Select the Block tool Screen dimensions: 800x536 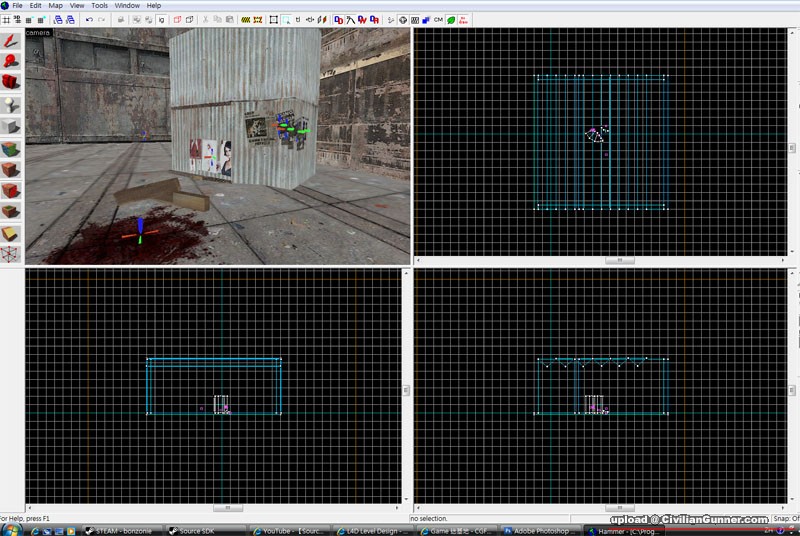coord(11,127)
